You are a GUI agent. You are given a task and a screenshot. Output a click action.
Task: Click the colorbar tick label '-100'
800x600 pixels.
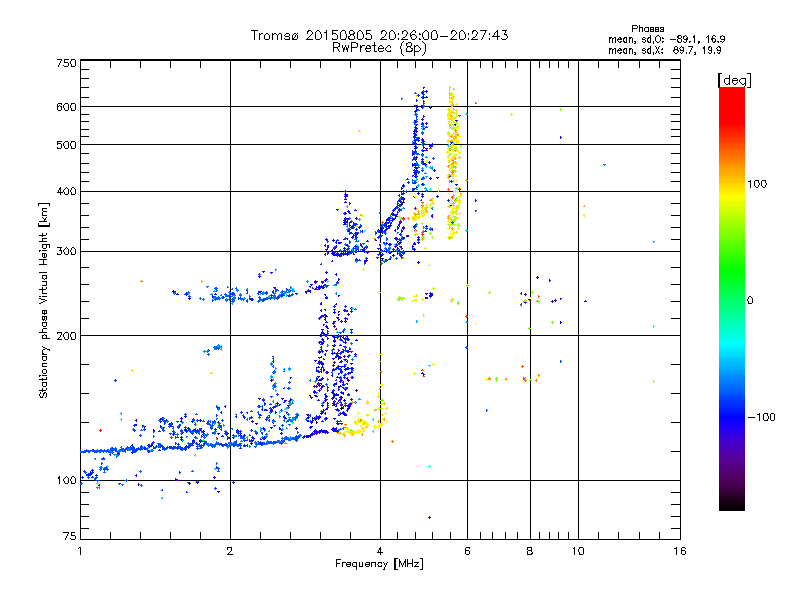coord(761,417)
